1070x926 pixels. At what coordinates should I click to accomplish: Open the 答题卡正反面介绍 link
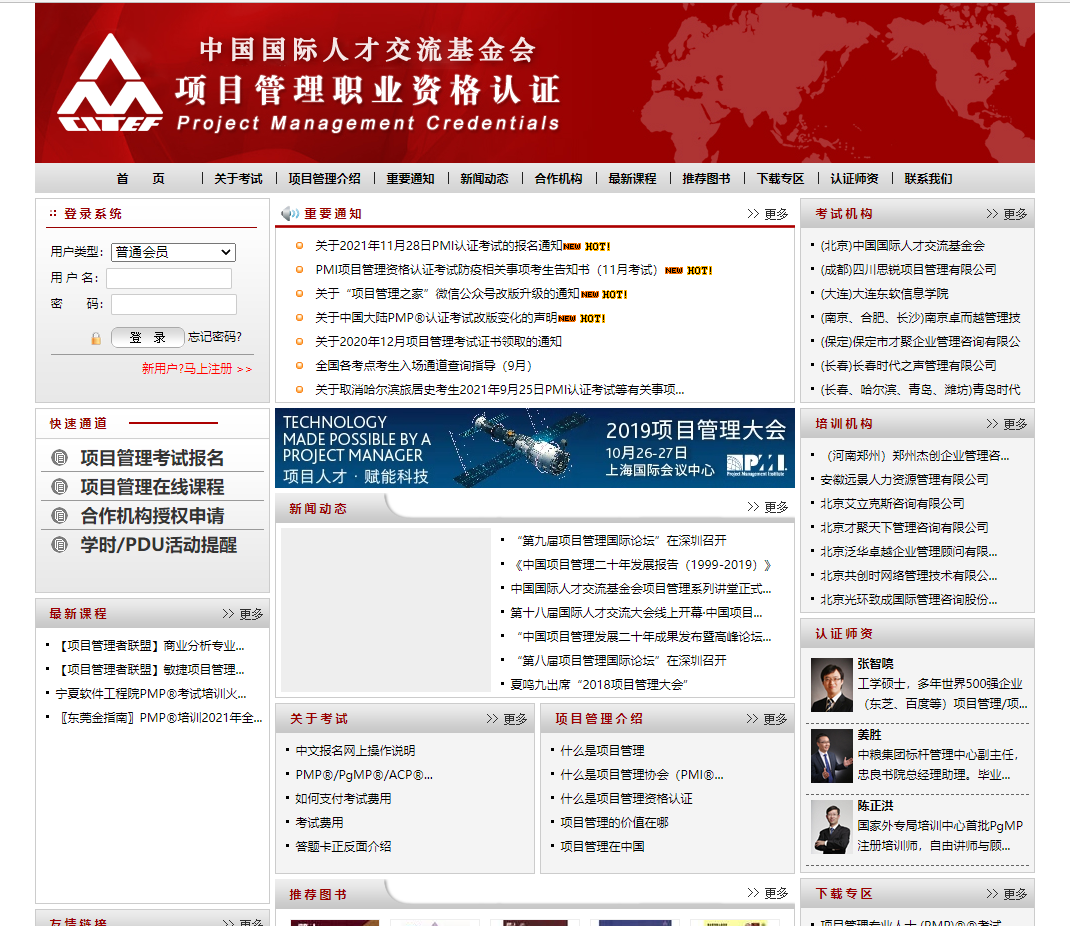point(343,846)
